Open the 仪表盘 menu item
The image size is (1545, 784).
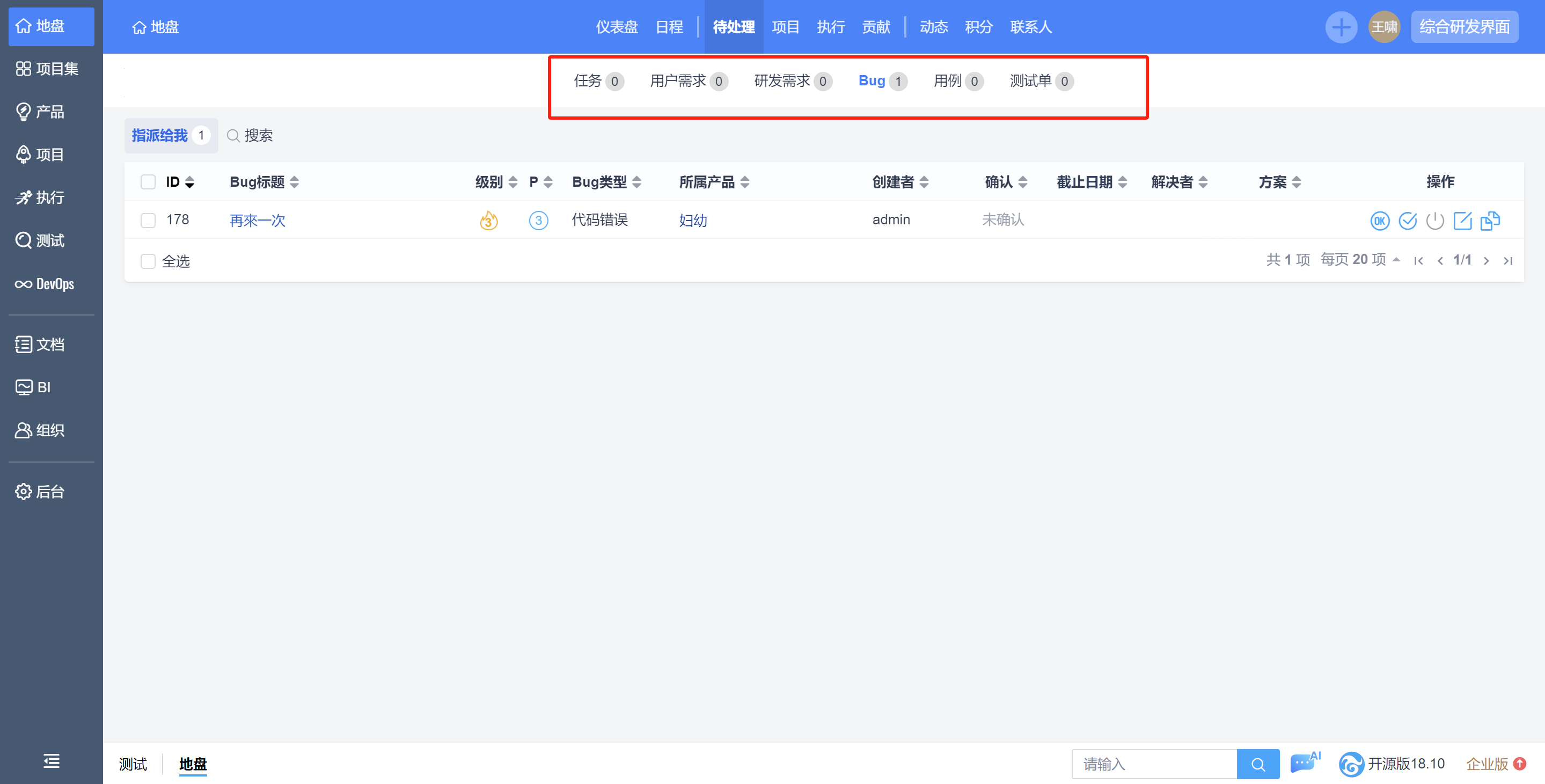[x=617, y=27]
